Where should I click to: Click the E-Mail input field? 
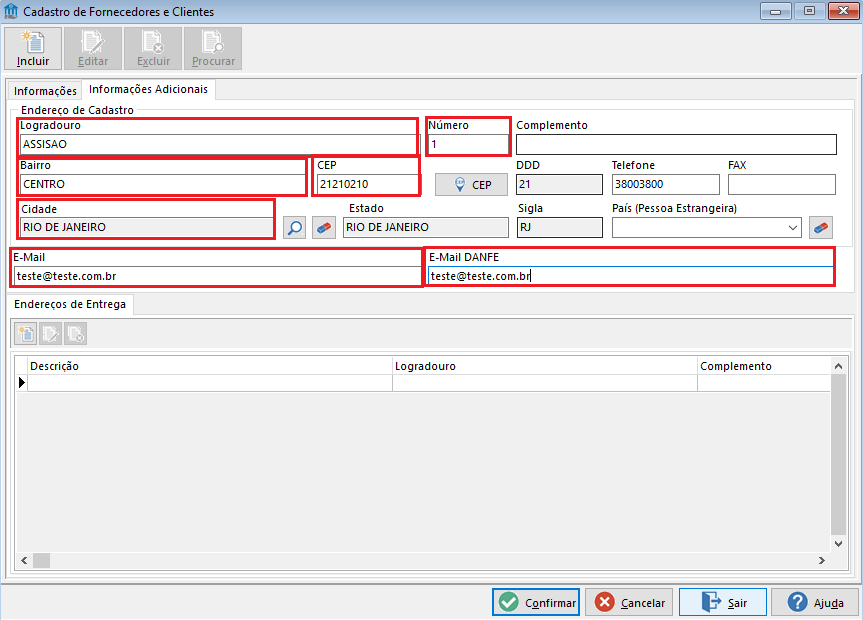[x=217, y=276]
